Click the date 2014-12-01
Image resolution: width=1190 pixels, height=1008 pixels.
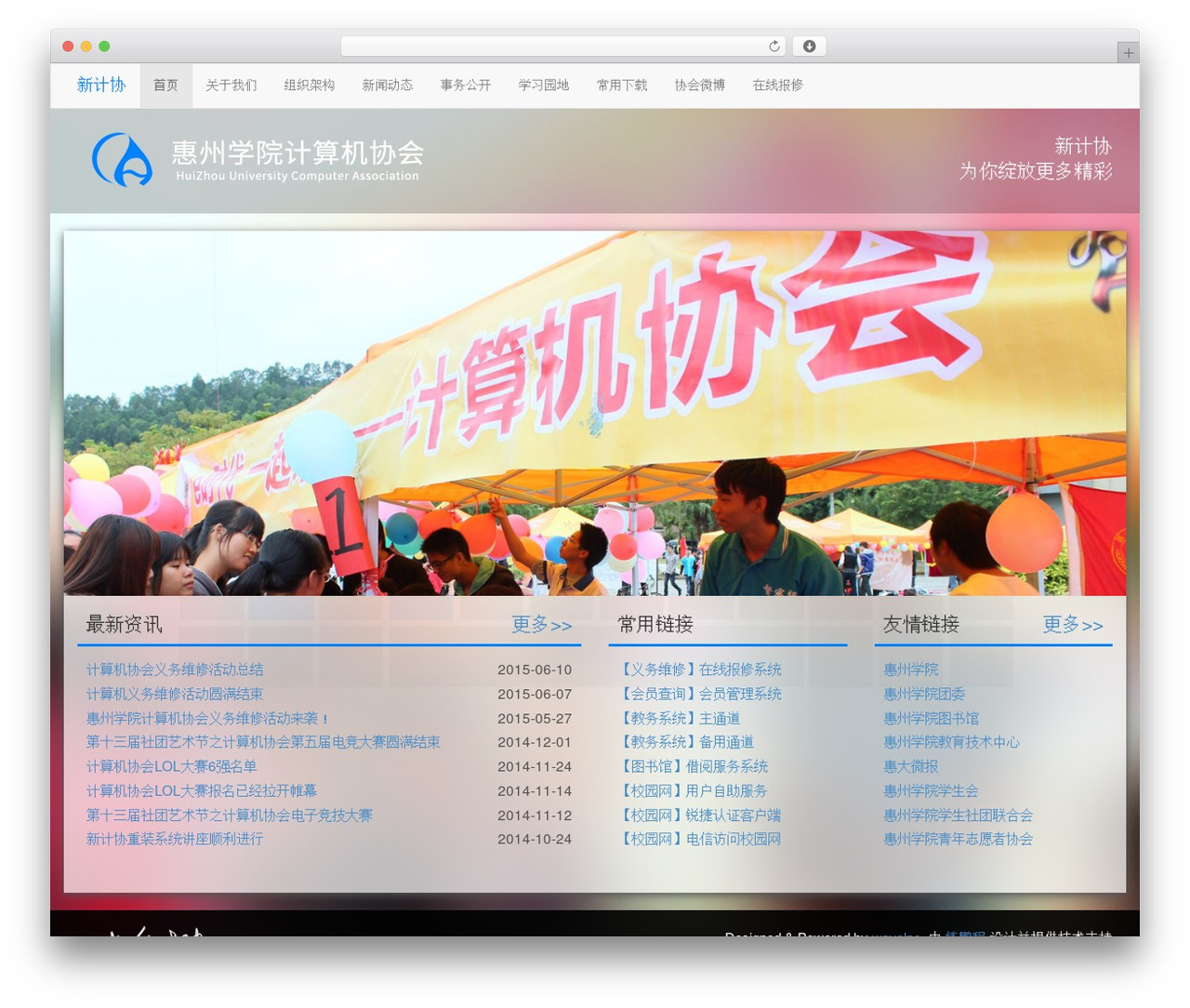535,742
